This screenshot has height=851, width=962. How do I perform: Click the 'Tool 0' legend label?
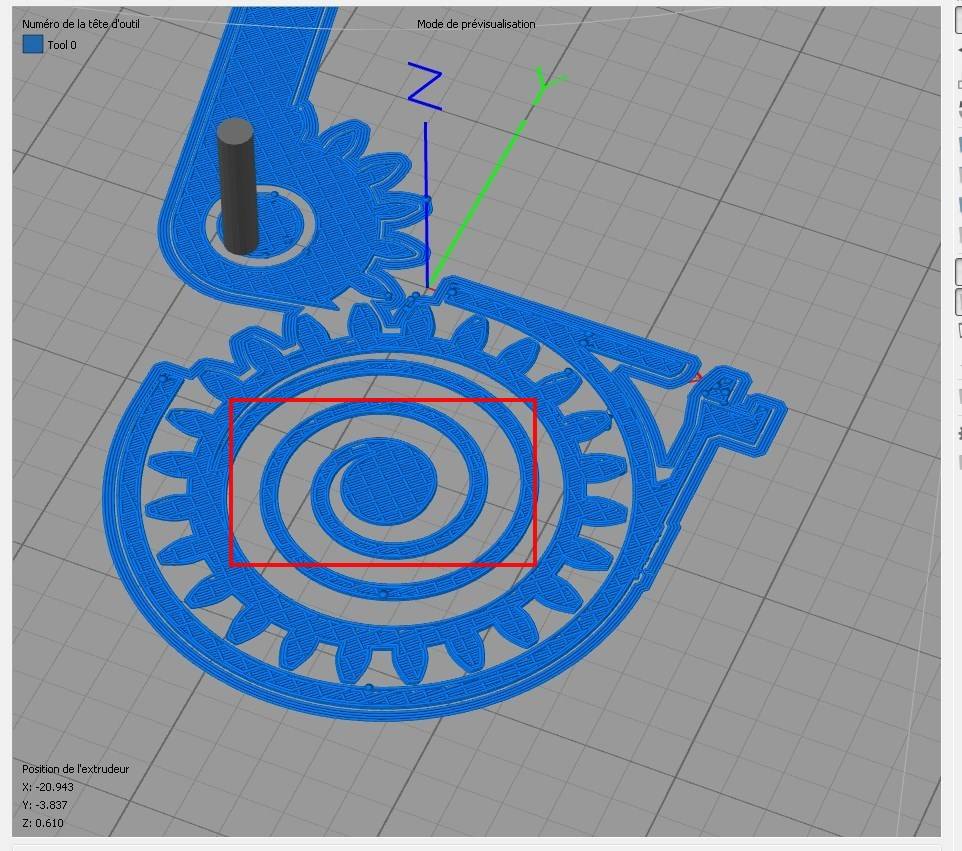click(62, 45)
